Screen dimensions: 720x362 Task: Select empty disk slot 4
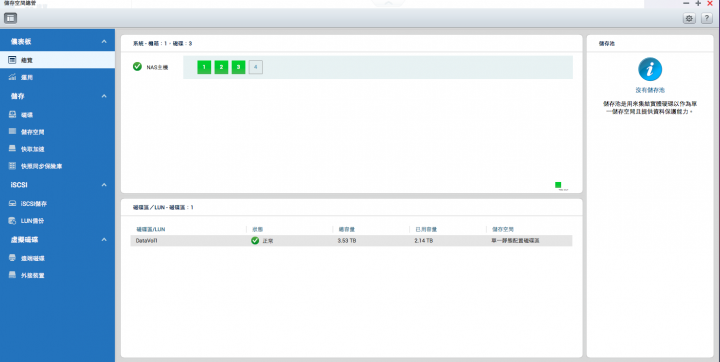point(256,67)
